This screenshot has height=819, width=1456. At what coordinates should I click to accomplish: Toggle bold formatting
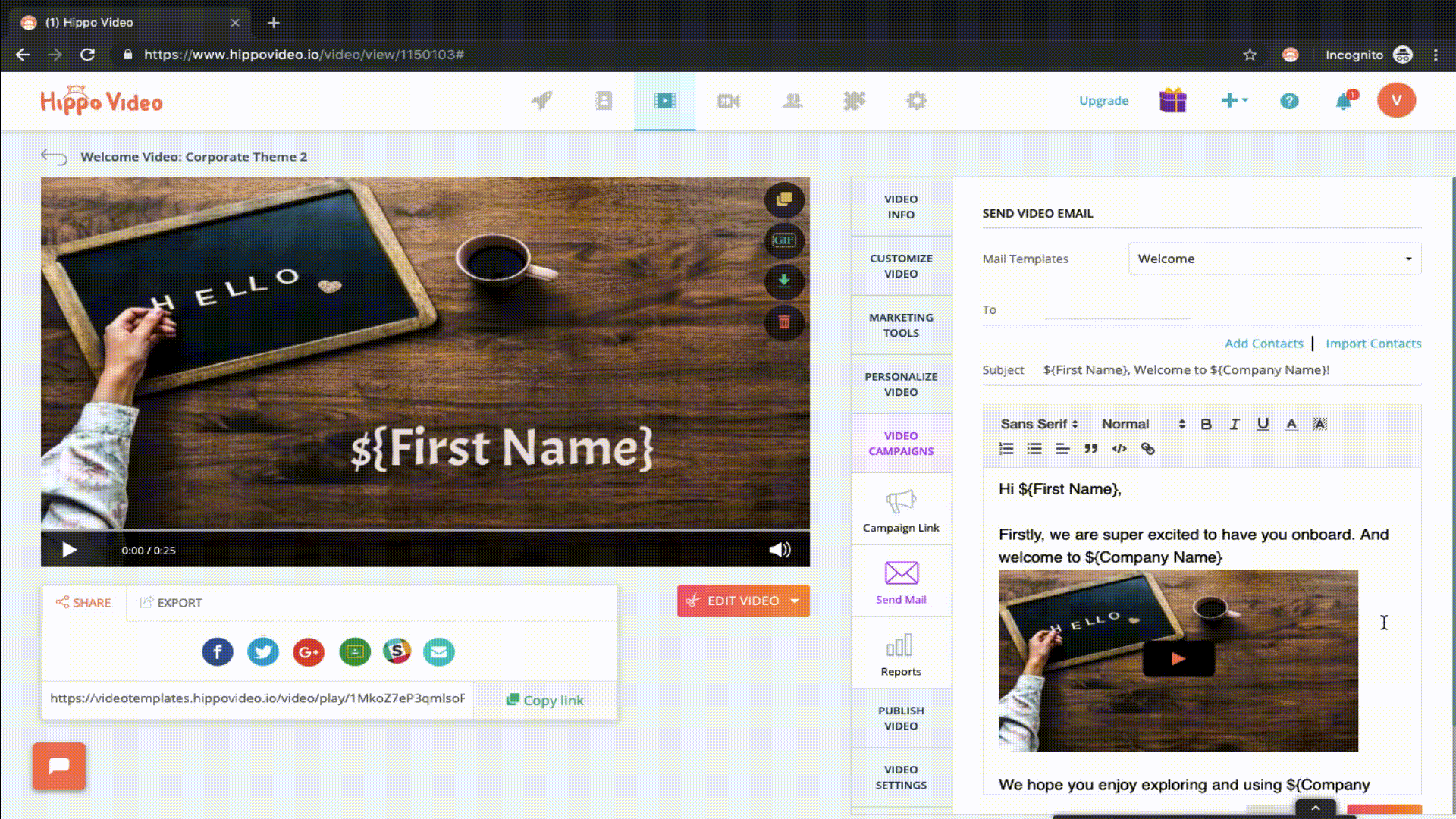tap(1206, 424)
